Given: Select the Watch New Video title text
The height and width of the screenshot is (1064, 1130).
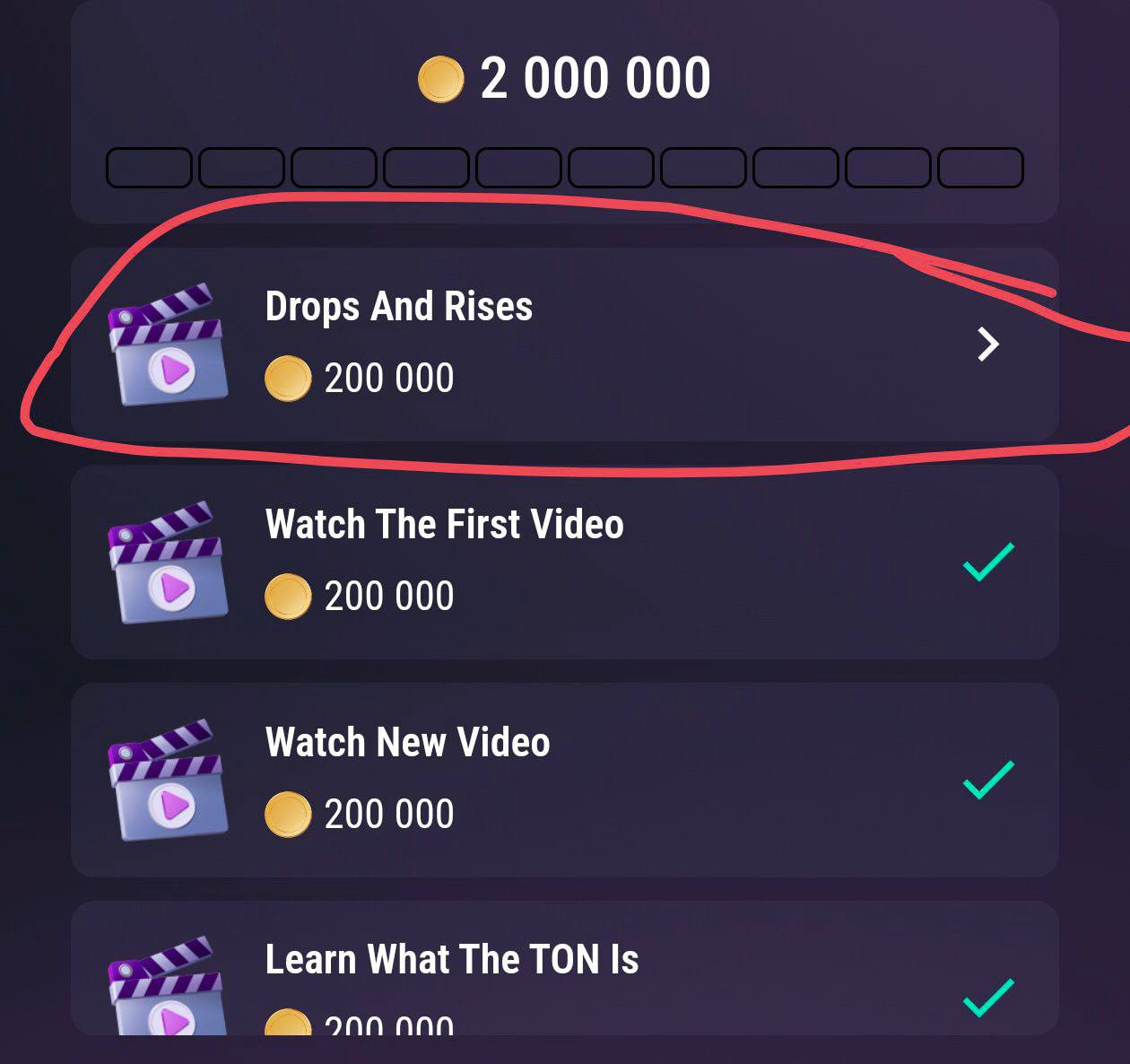Looking at the screenshot, I should tap(408, 742).
